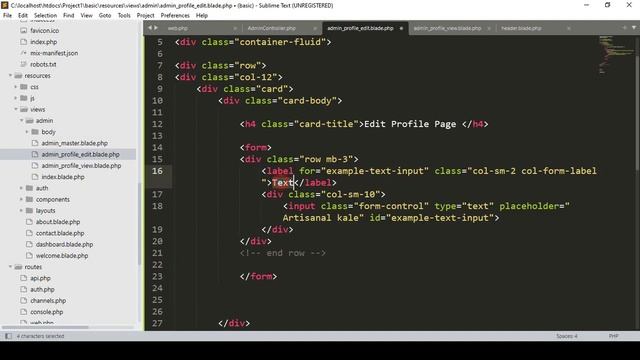This screenshot has height=360, width=640.
Task: Close the admin_profile_view.blade.php tab
Action: pos(489,28)
